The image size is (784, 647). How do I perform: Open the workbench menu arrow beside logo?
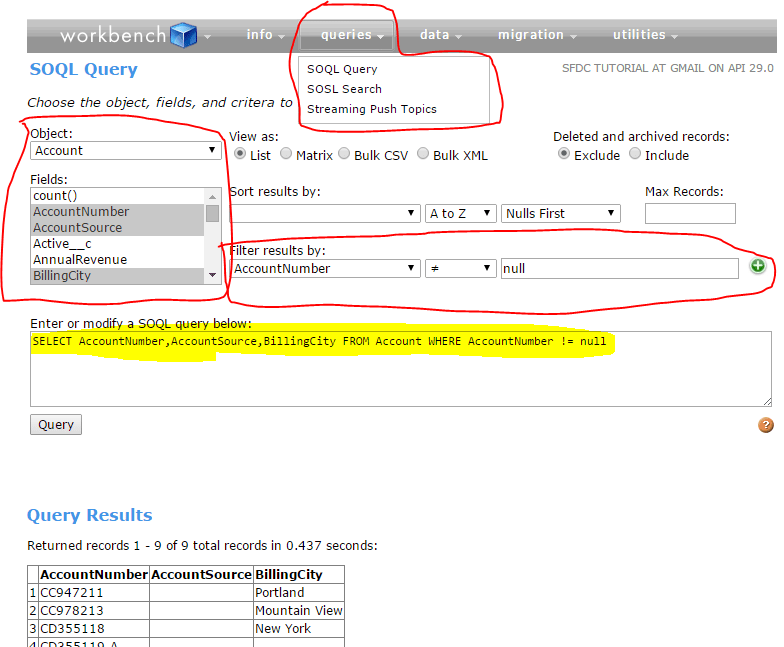point(207,36)
